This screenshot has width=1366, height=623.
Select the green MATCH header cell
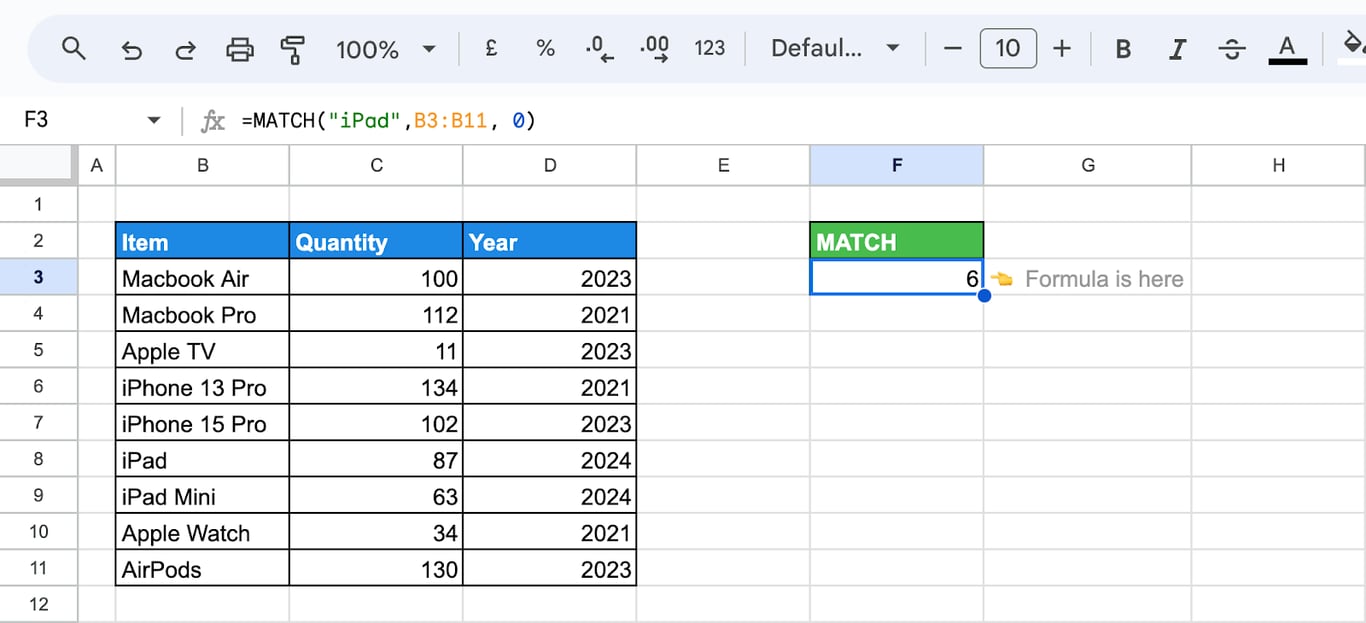point(897,241)
